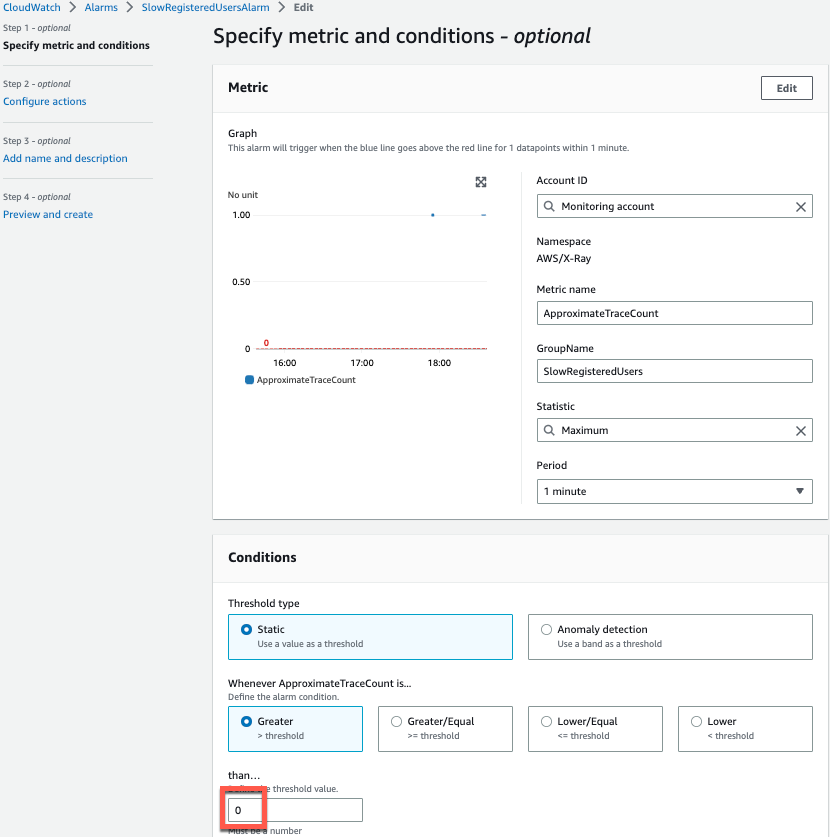Click the ApproximateTraceCount legend color box
This screenshot has width=830, height=837.
coord(249,380)
